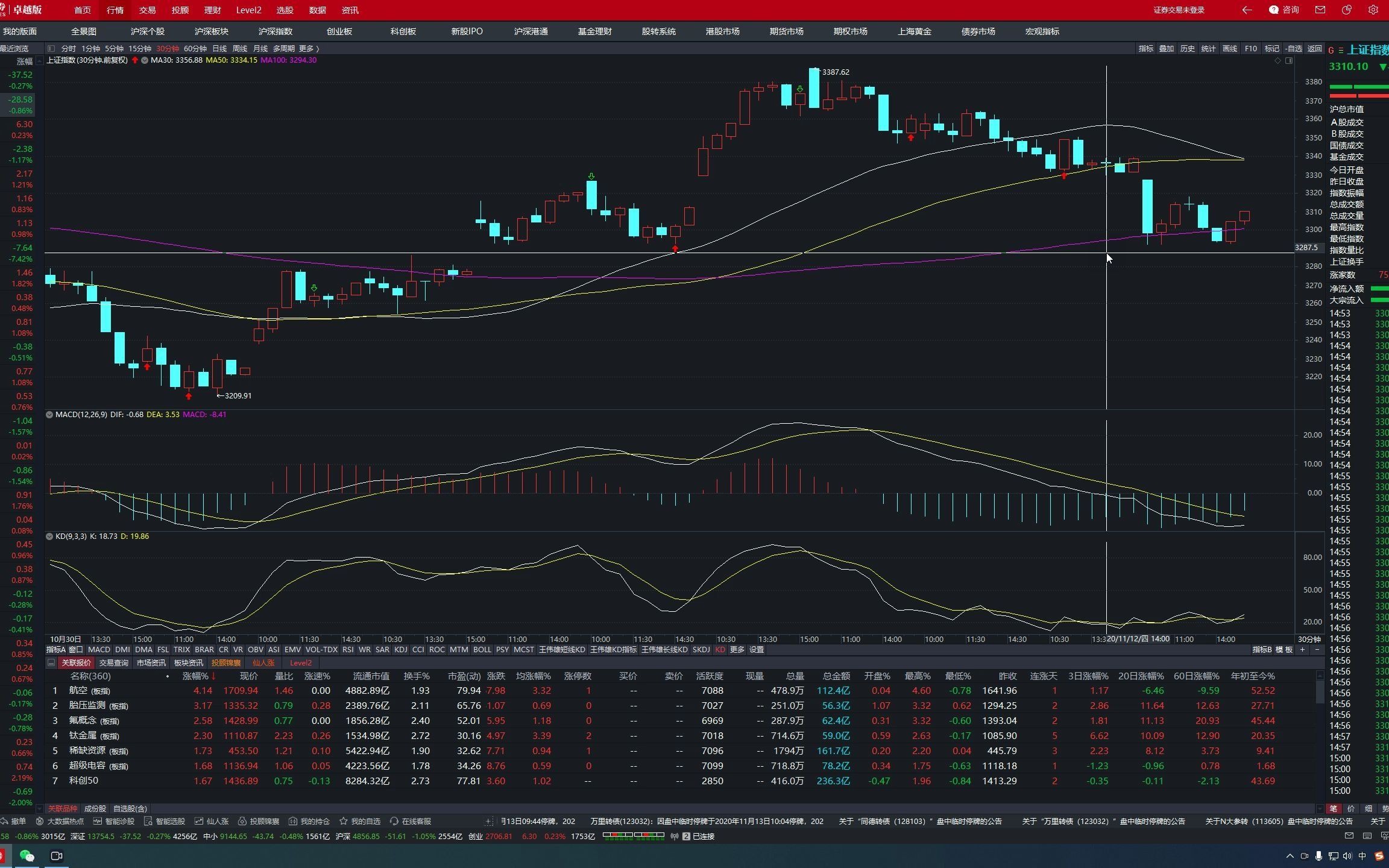Click the video recorder icon in taskbar
The width and height of the screenshot is (1389, 868).
(x=57, y=855)
